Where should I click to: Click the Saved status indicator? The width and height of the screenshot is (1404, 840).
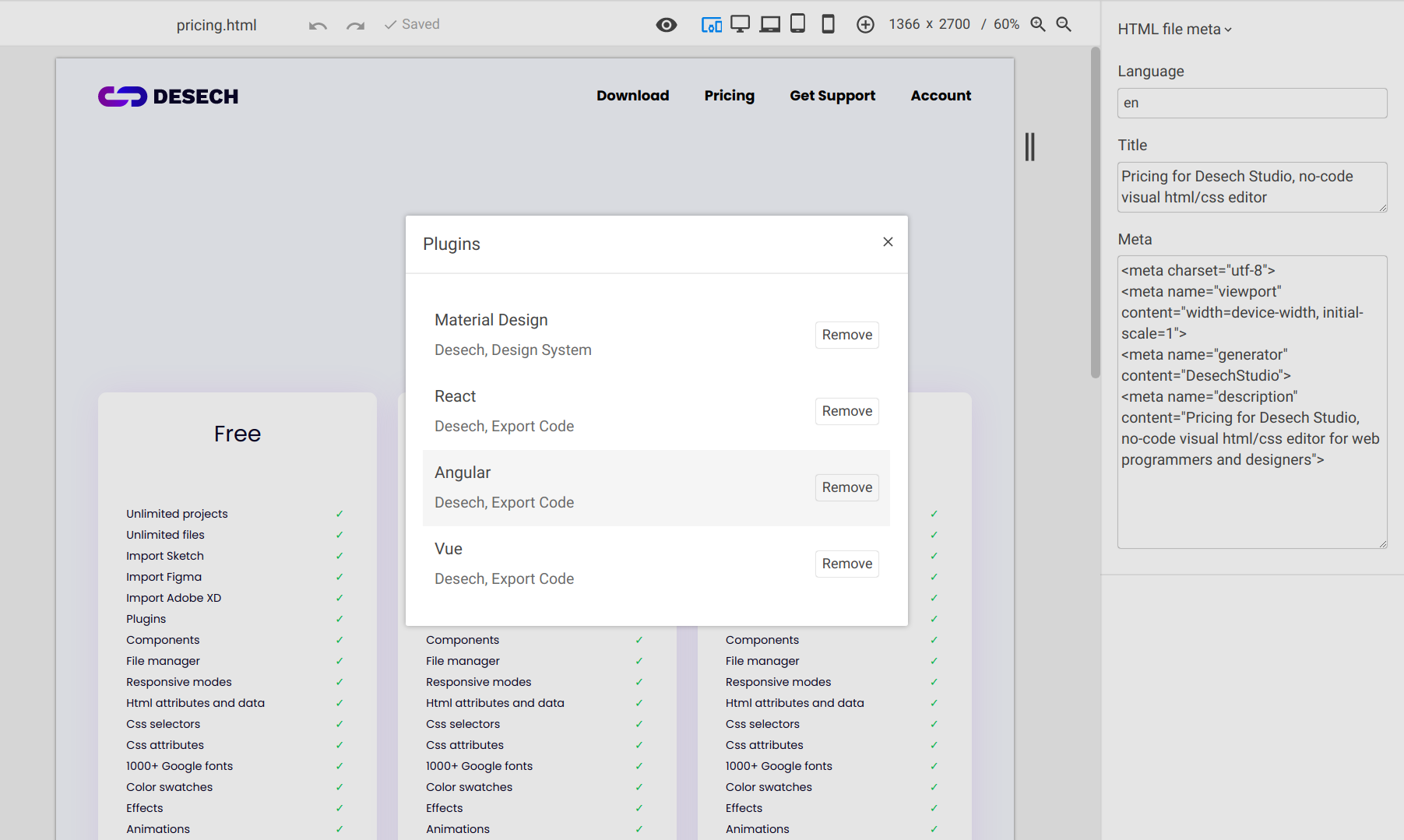(412, 24)
